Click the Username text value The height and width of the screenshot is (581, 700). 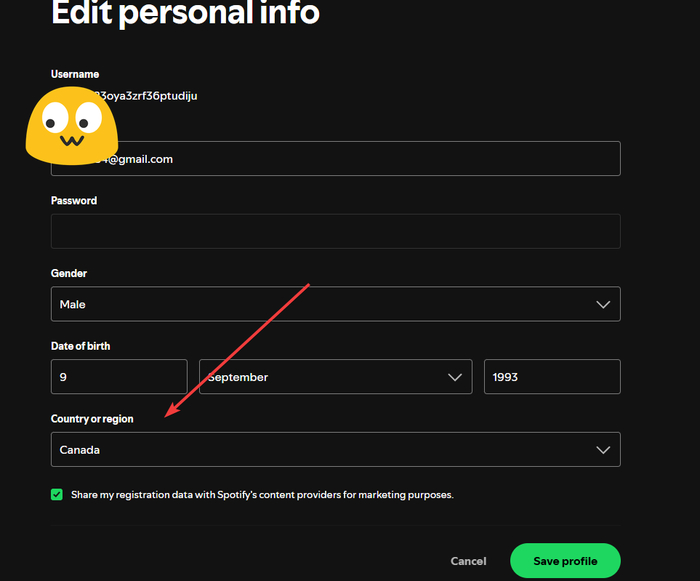[145, 96]
